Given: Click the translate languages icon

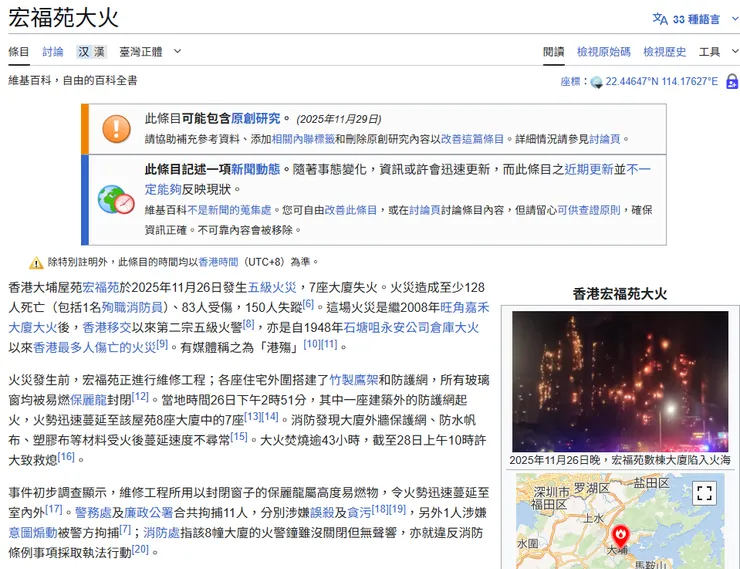Looking at the screenshot, I should coord(660,19).
